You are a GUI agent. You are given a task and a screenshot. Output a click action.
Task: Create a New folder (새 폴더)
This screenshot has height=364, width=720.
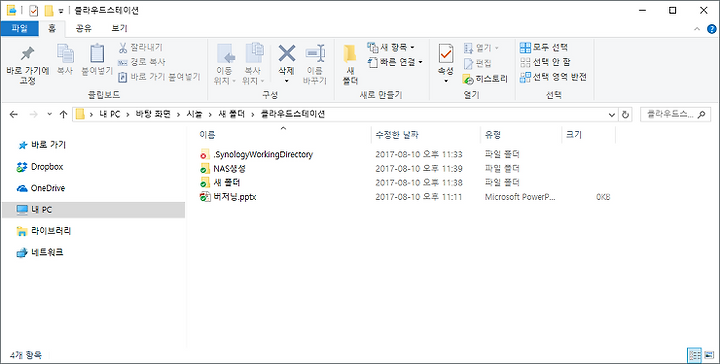[350, 65]
